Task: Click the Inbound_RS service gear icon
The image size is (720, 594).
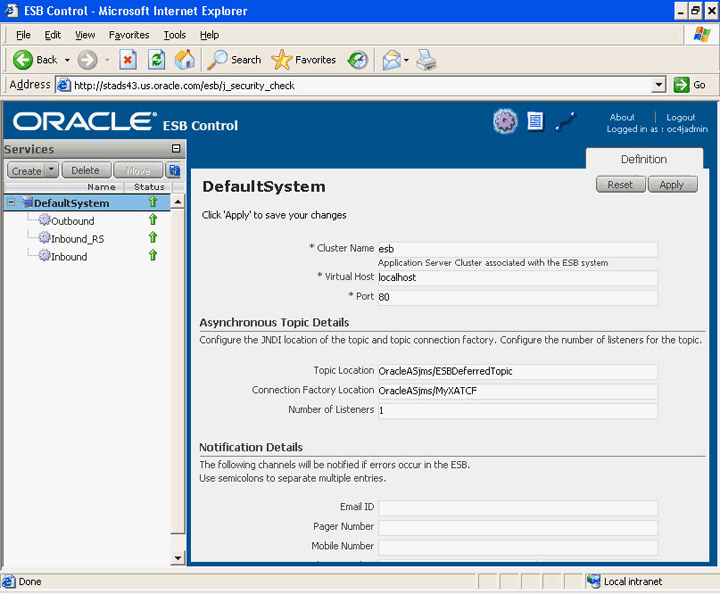Action: [x=44, y=238]
